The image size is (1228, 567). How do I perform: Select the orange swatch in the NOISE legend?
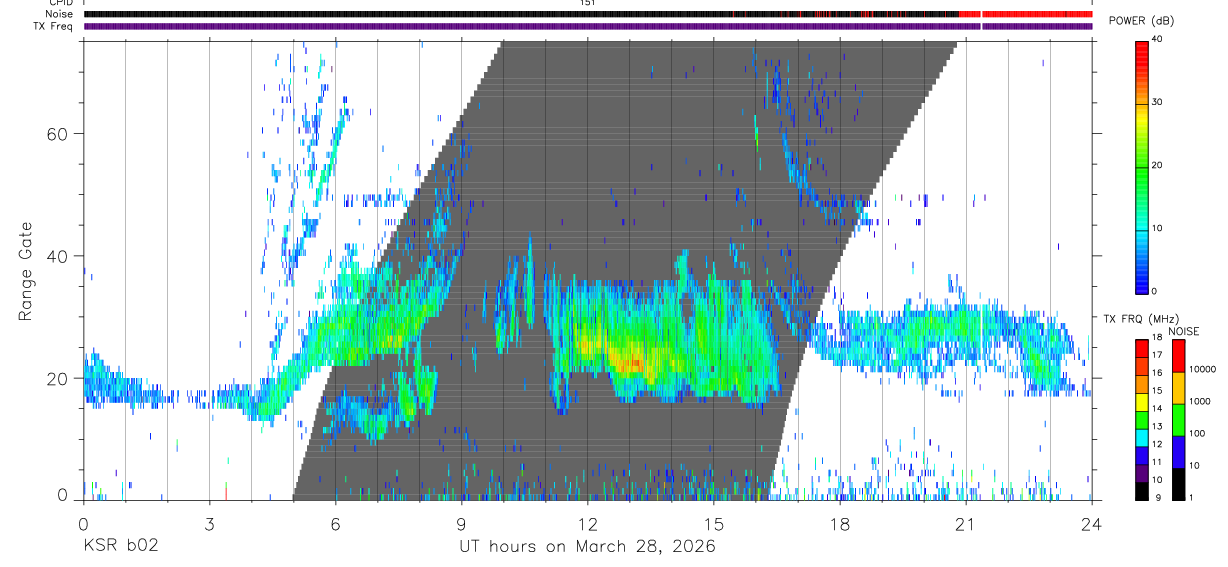tap(1178, 388)
